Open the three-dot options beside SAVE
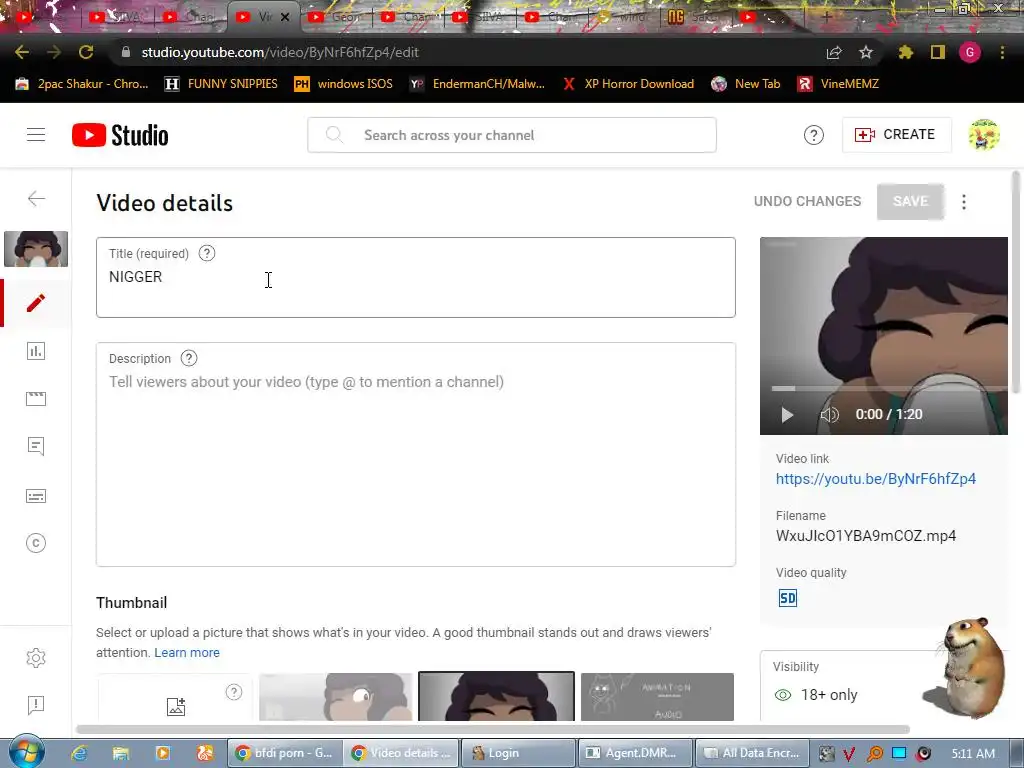1024x768 pixels. pyautogui.click(x=964, y=202)
